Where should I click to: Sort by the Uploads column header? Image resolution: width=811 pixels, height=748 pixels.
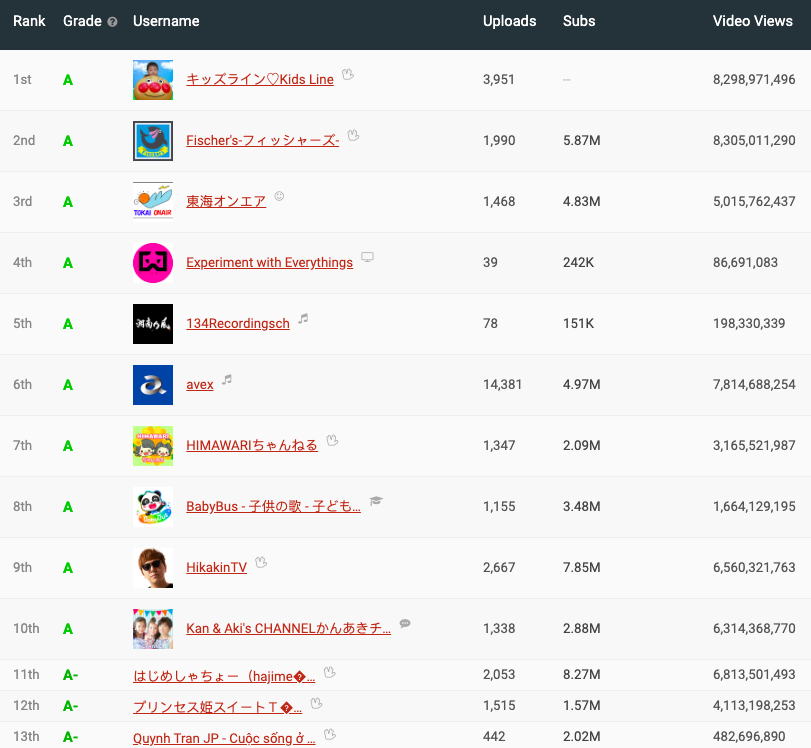(x=509, y=21)
